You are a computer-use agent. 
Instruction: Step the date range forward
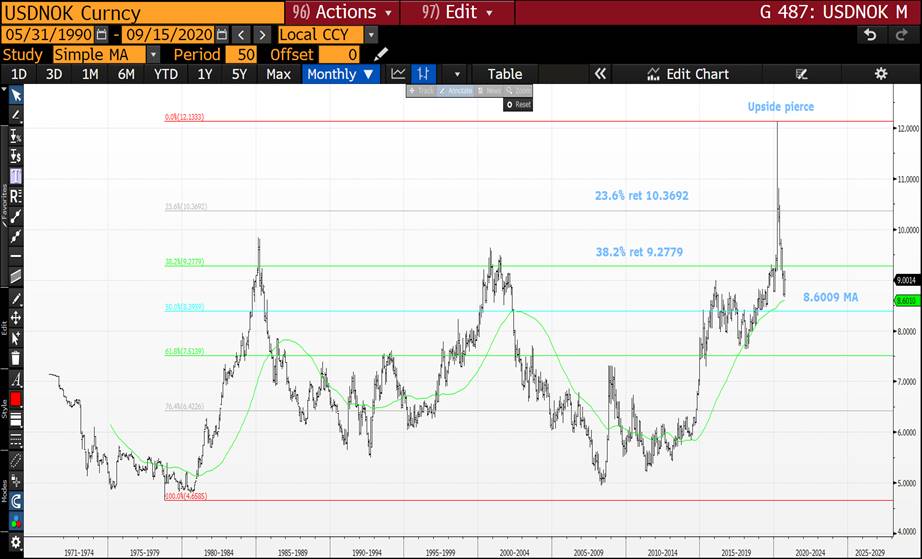coord(262,35)
